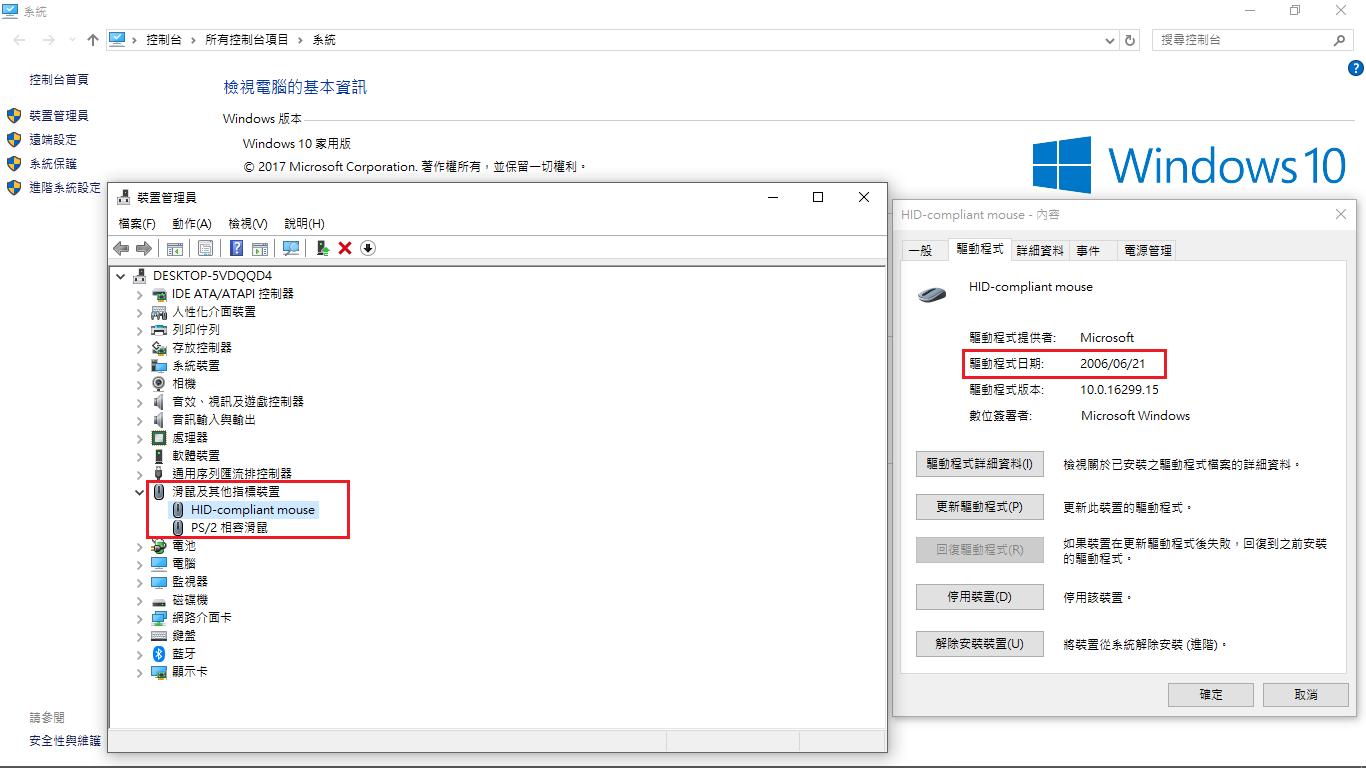Screen dimensions: 1366x768
Task: Toggle the show/hide action pane toolbar icon
Action: click(260, 248)
